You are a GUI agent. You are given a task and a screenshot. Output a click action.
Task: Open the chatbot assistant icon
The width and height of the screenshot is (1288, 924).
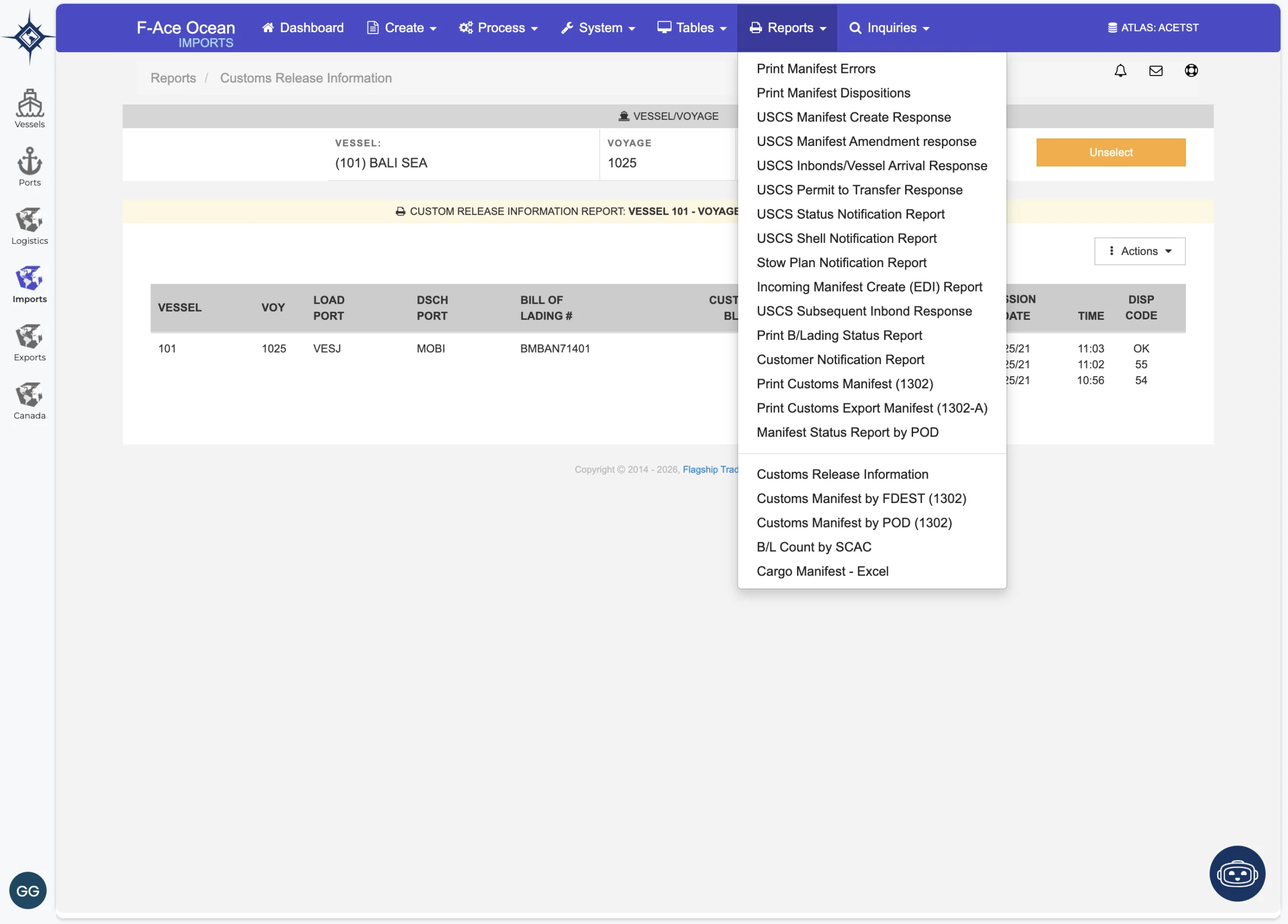click(1237, 873)
